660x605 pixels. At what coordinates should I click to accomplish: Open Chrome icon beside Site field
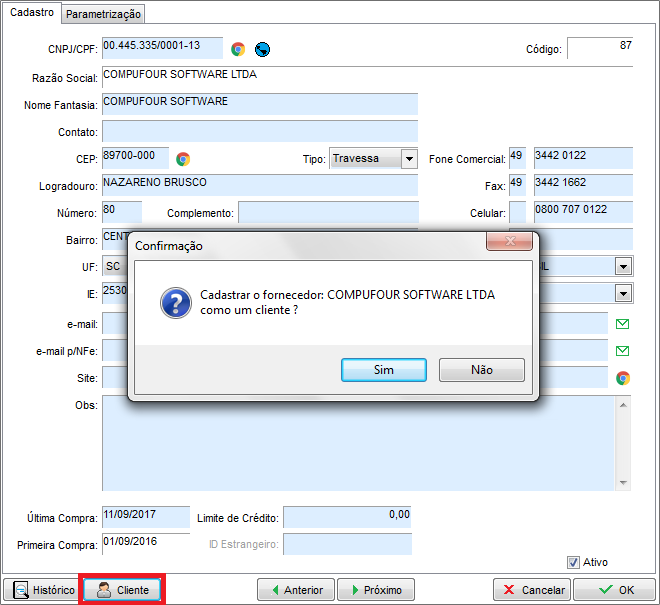tap(623, 378)
